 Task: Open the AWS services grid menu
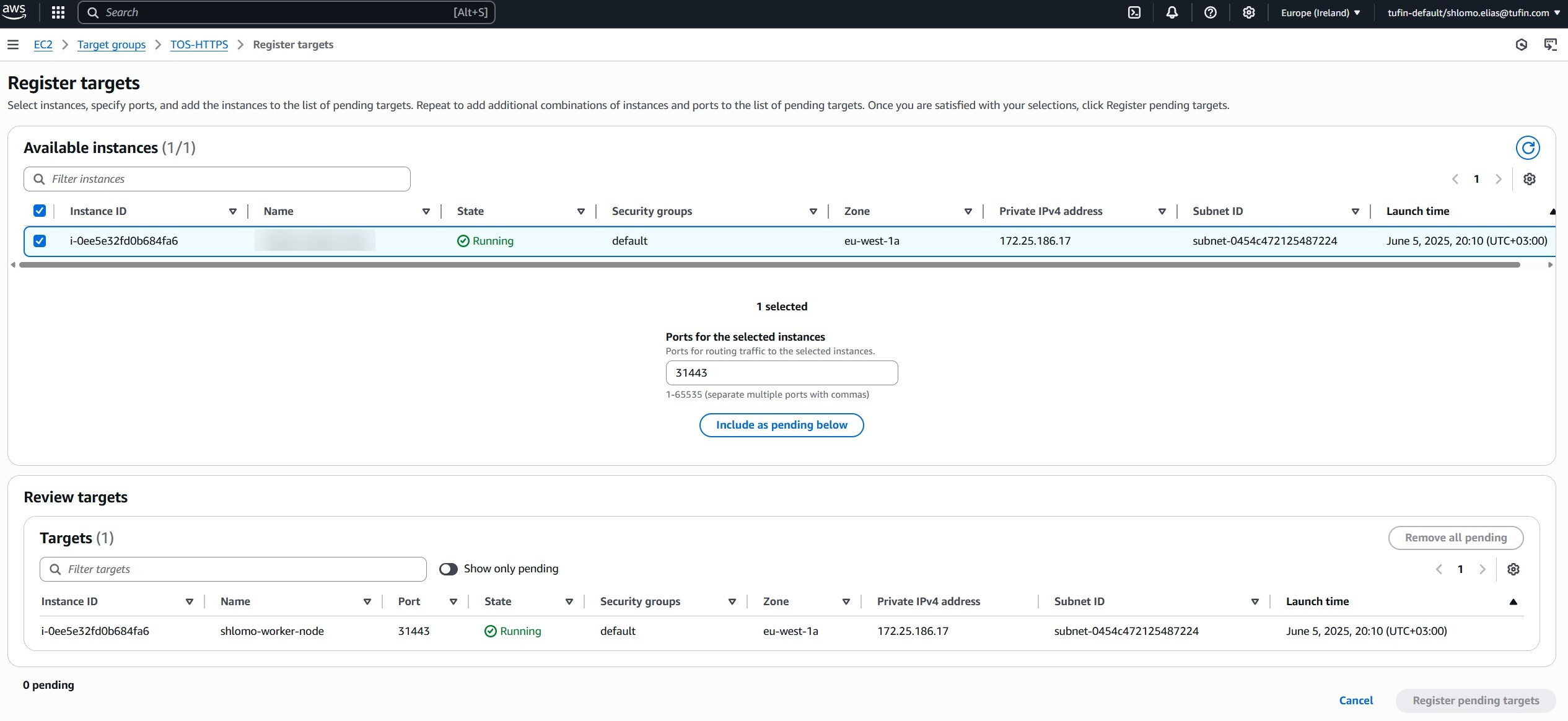[x=58, y=12]
